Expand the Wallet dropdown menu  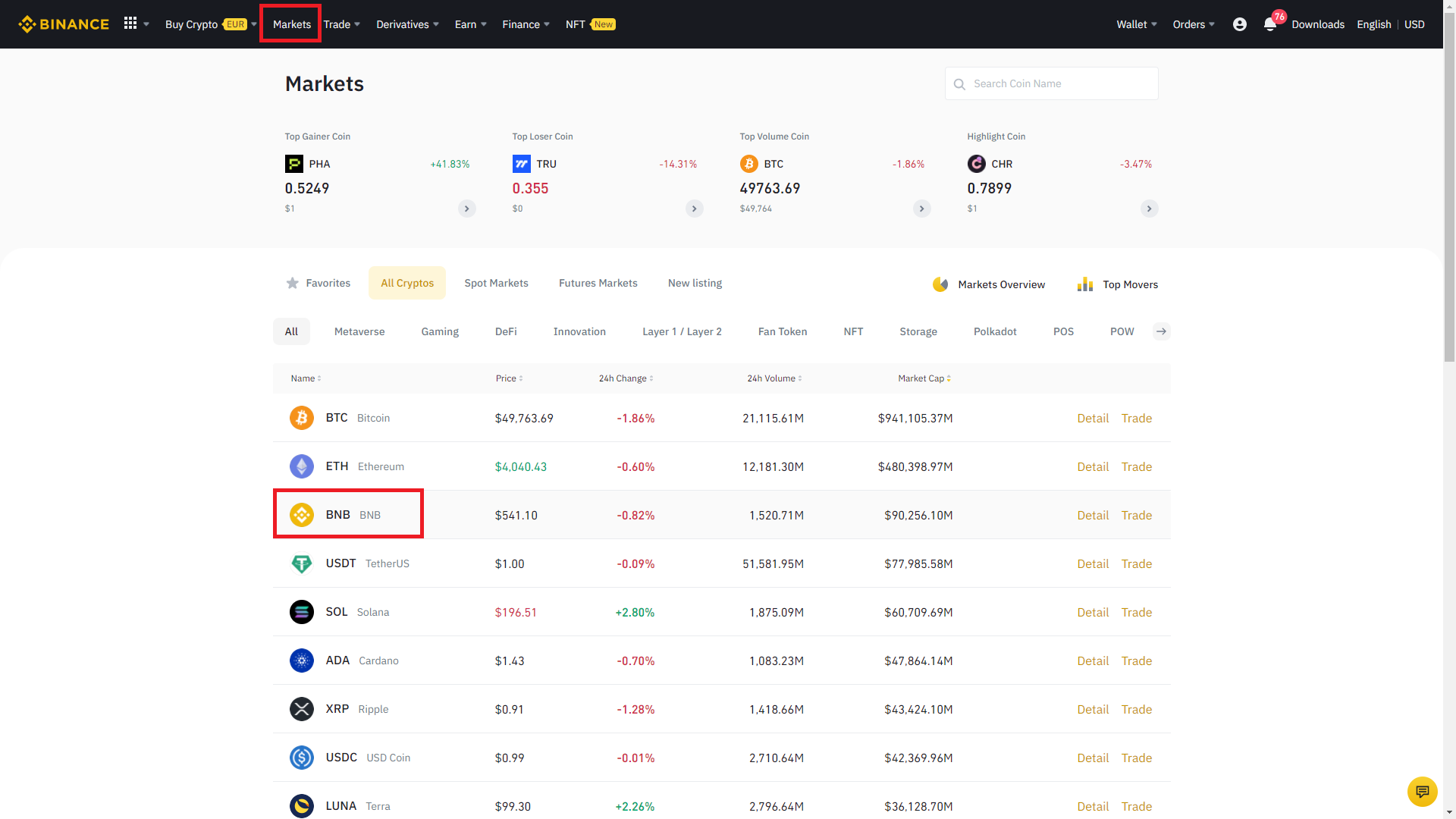pos(1136,24)
